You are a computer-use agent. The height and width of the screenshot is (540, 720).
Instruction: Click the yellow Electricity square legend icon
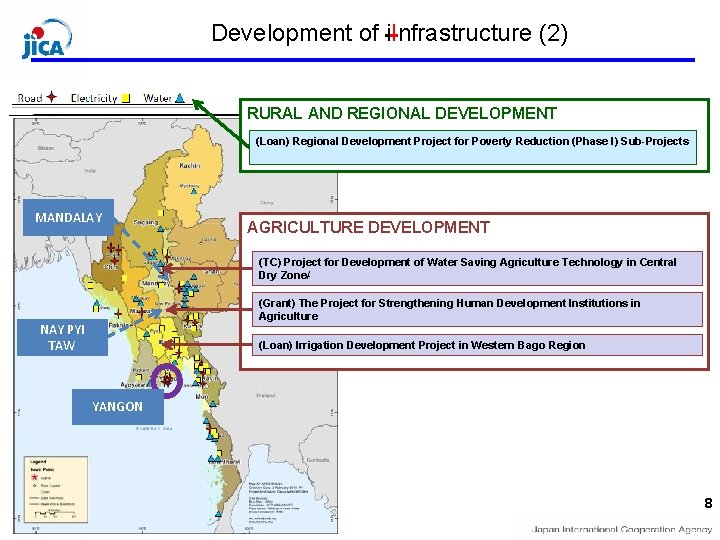(126, 98)
